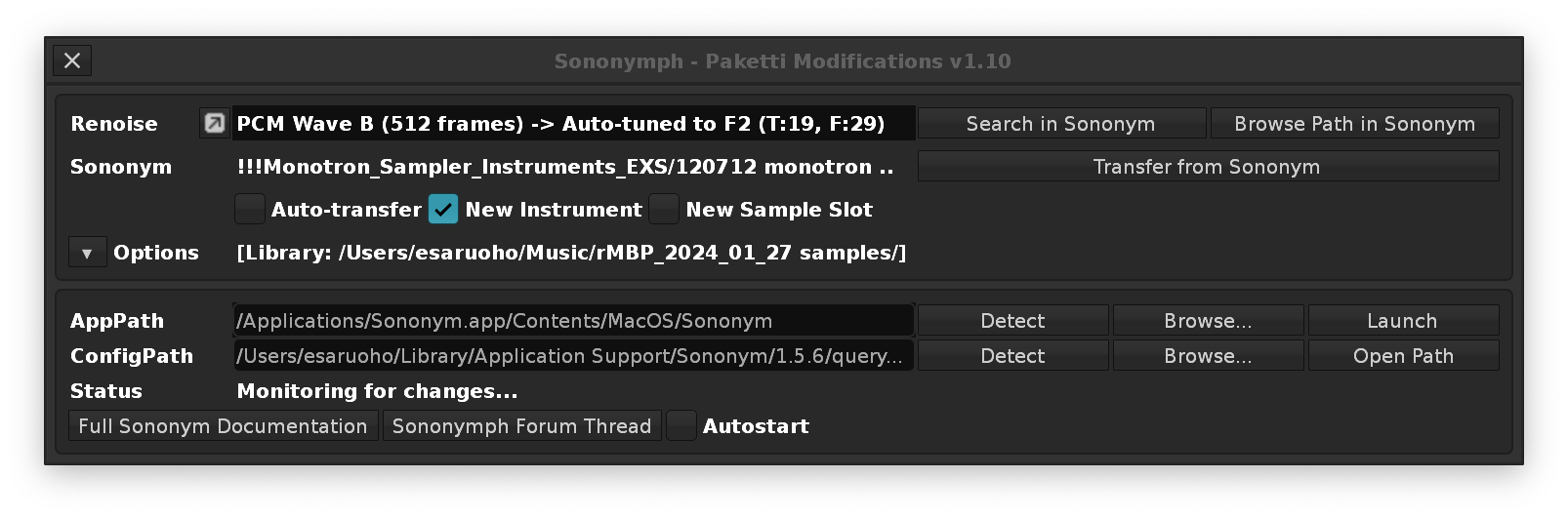Image resolution: width=1568 pixels, height=517 pixels.
Task: Click Detect next to ConfigPath
Action: coord(1012,356)
